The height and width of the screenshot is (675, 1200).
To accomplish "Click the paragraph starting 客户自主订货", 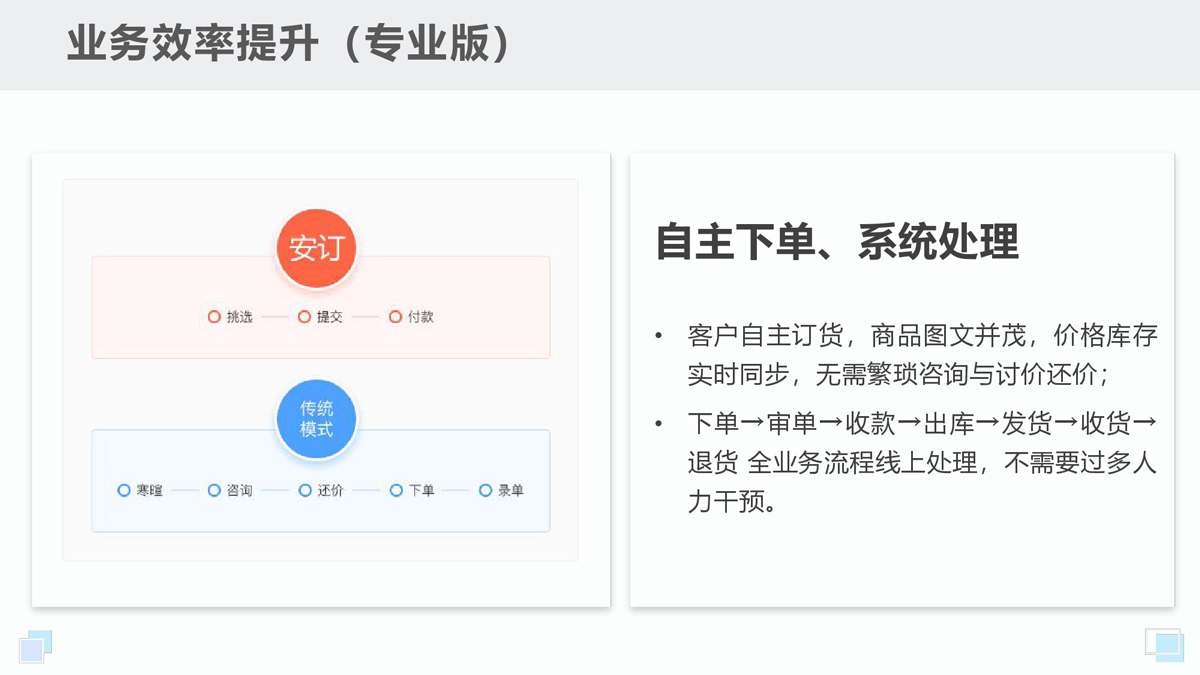I will pyautogui.click(x=922, y=355).
